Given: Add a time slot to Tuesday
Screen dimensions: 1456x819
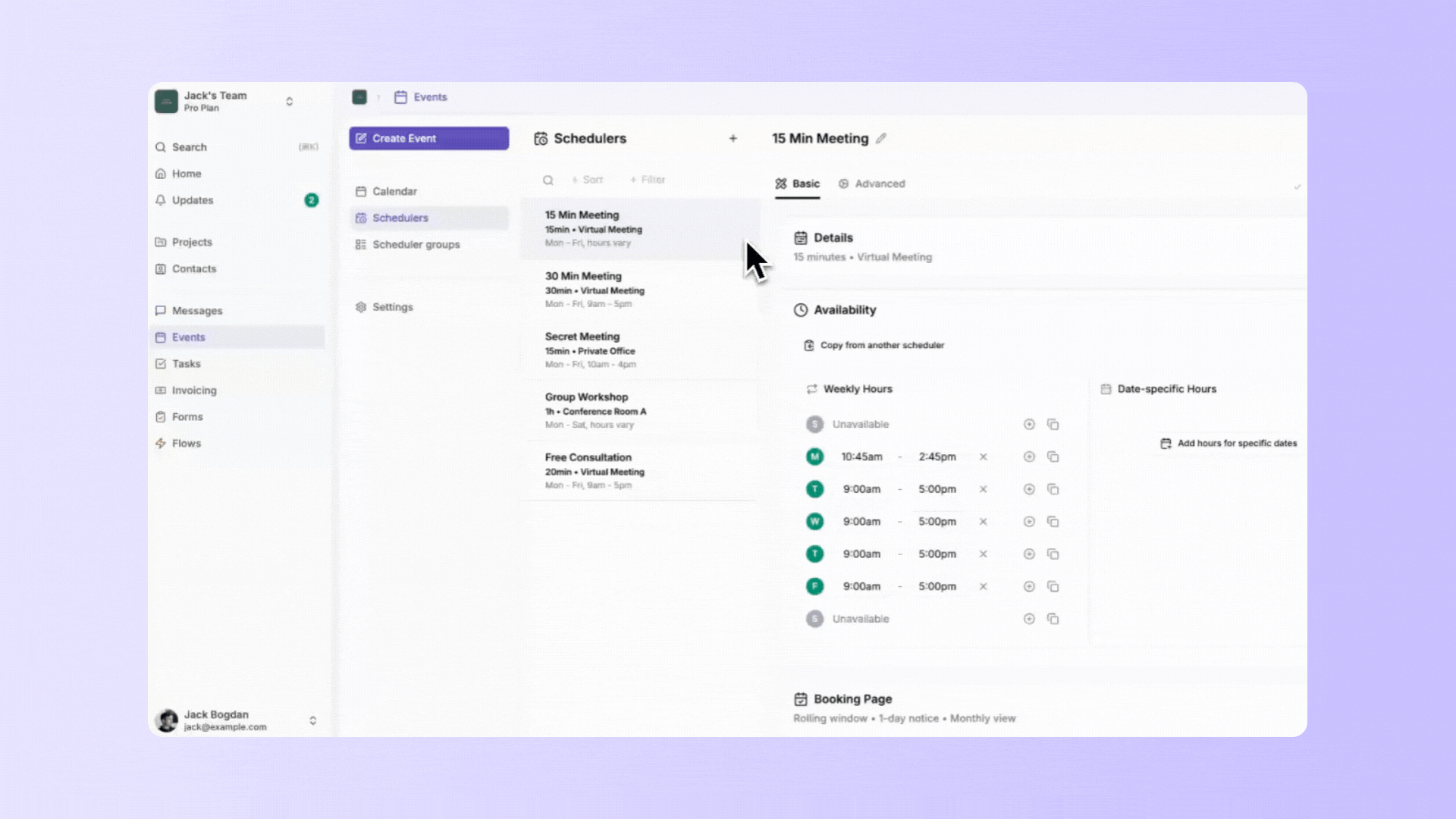Looking at the screenshot, I should [x=1029, y=490].
